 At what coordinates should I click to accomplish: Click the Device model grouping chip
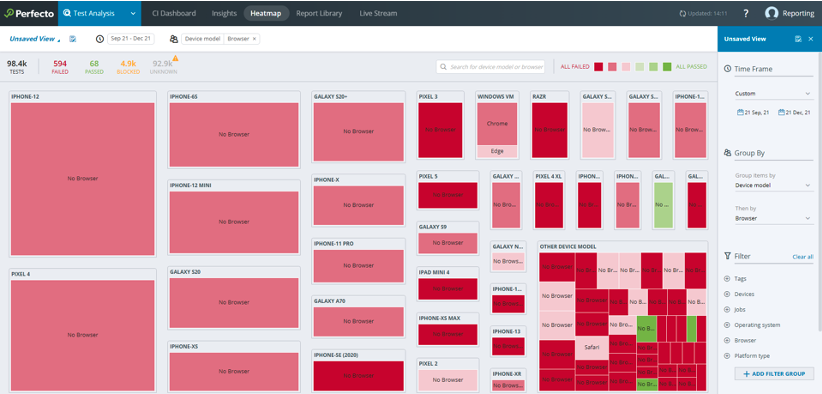click(x=202, y=39)
